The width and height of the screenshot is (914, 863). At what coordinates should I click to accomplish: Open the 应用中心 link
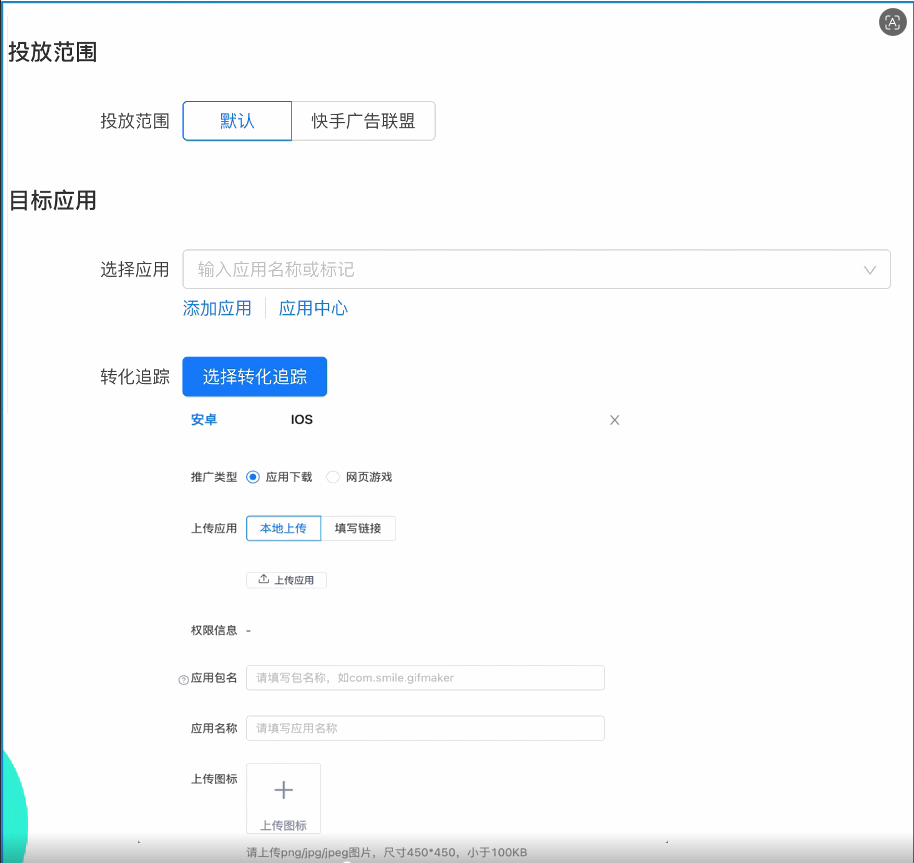pos(314,309)
